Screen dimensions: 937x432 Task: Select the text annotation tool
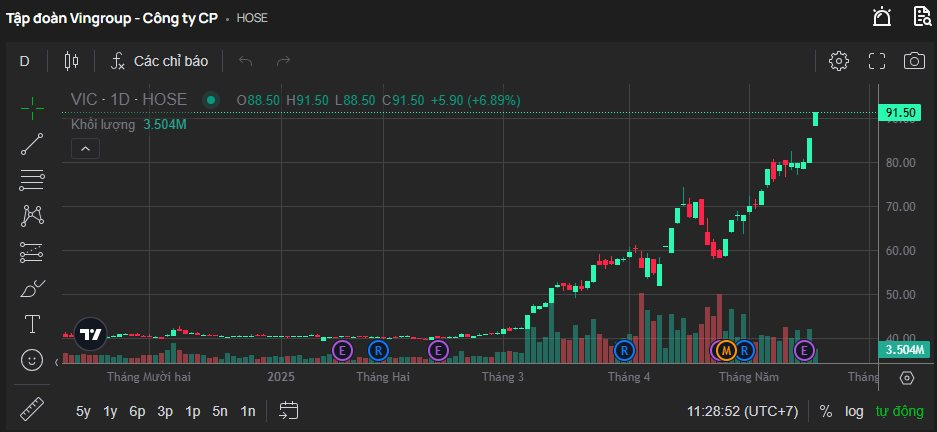pyautogui.click(x=32, y=324)
